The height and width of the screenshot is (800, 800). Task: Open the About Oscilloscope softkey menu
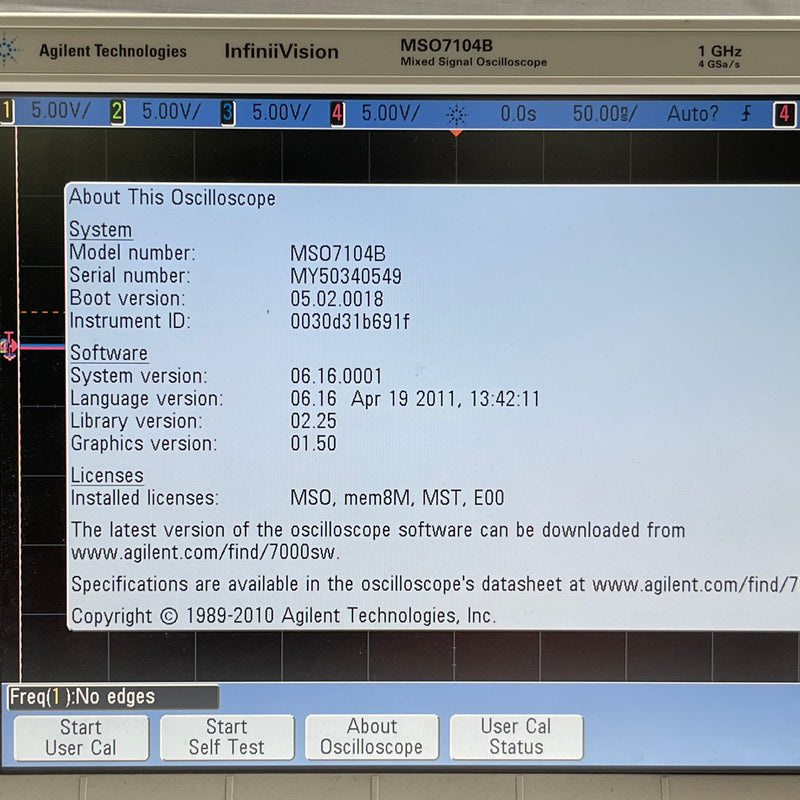coord(372,736)
